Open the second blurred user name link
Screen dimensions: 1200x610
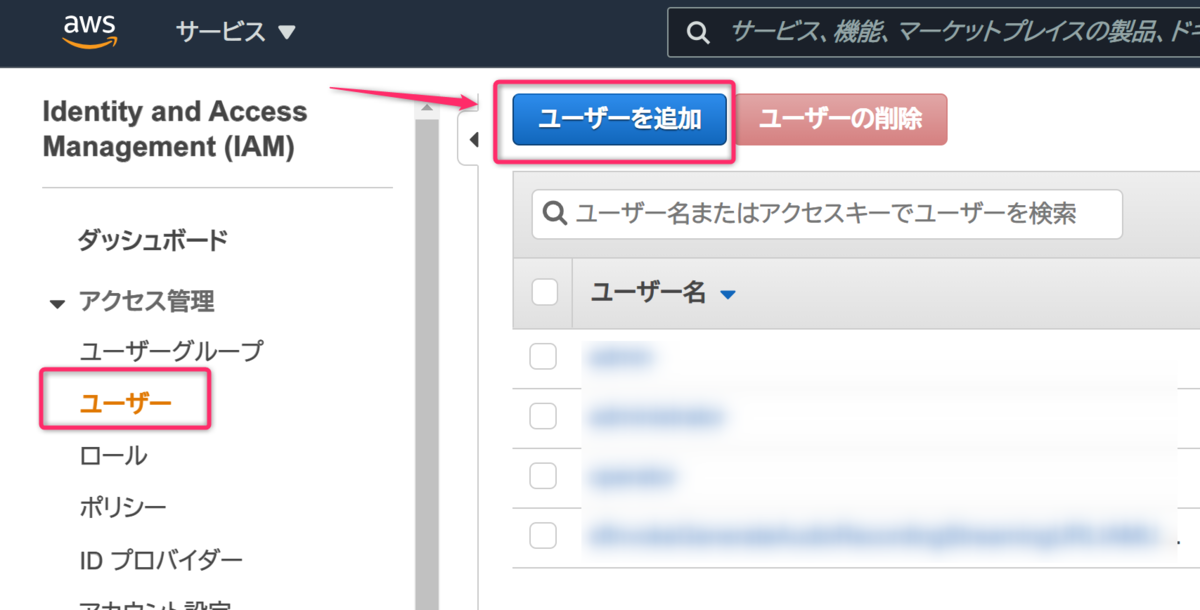[655, 415]
